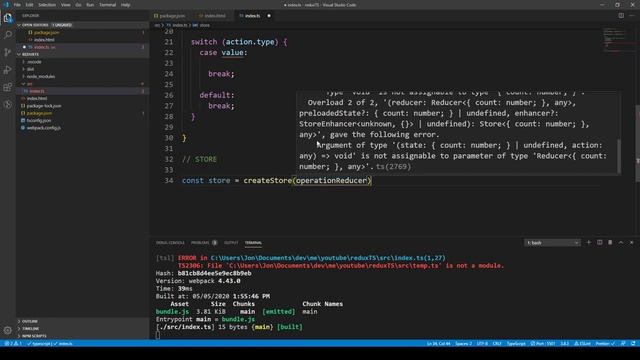Click the feedback icon in status bar
This screenshot has width=640, height=360.
tap(623, 344)
